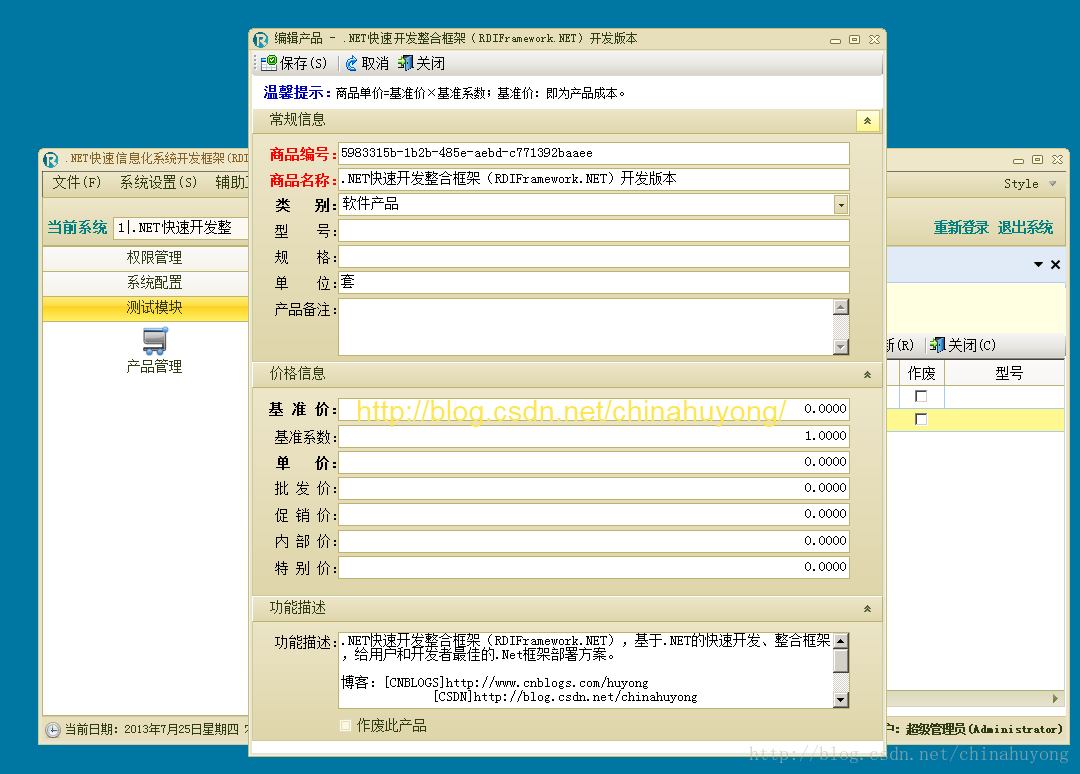Click the 功能描述 scrollbar down arrow
This screenshot has width=1080, height=774.
click(x=841, y=700)
